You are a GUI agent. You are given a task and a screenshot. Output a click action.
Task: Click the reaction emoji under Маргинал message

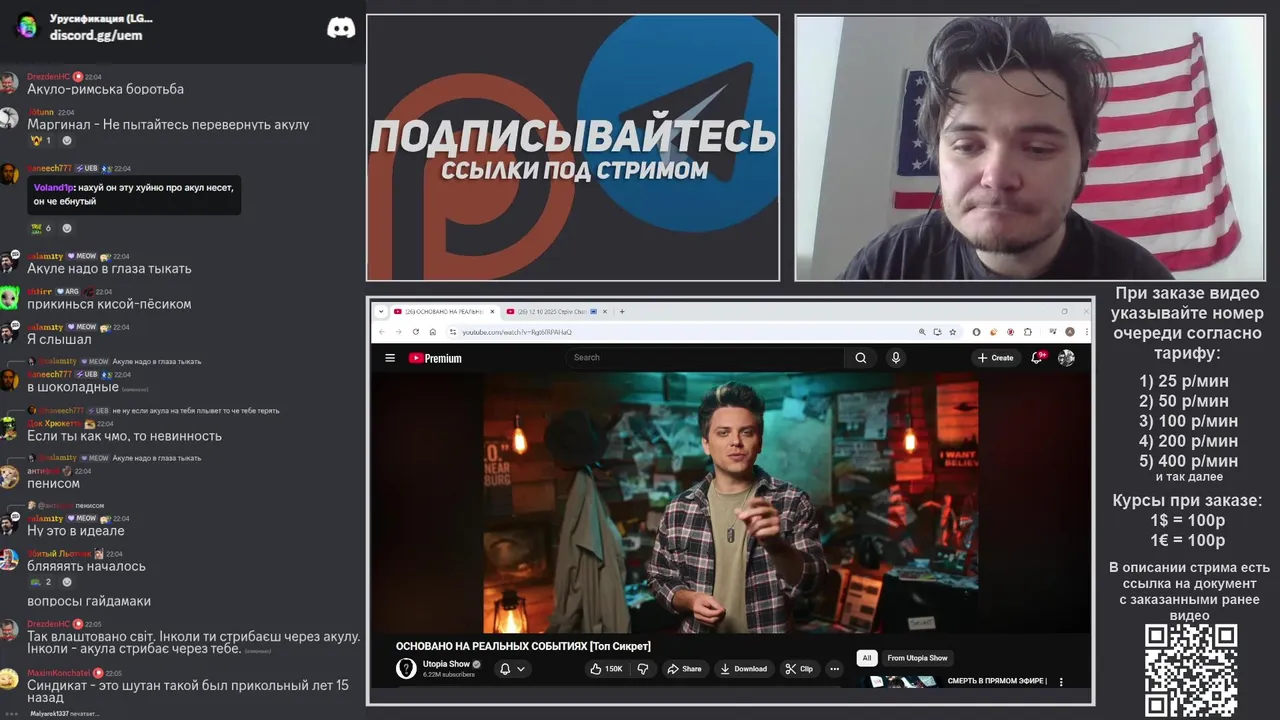[x=41, y=141]
